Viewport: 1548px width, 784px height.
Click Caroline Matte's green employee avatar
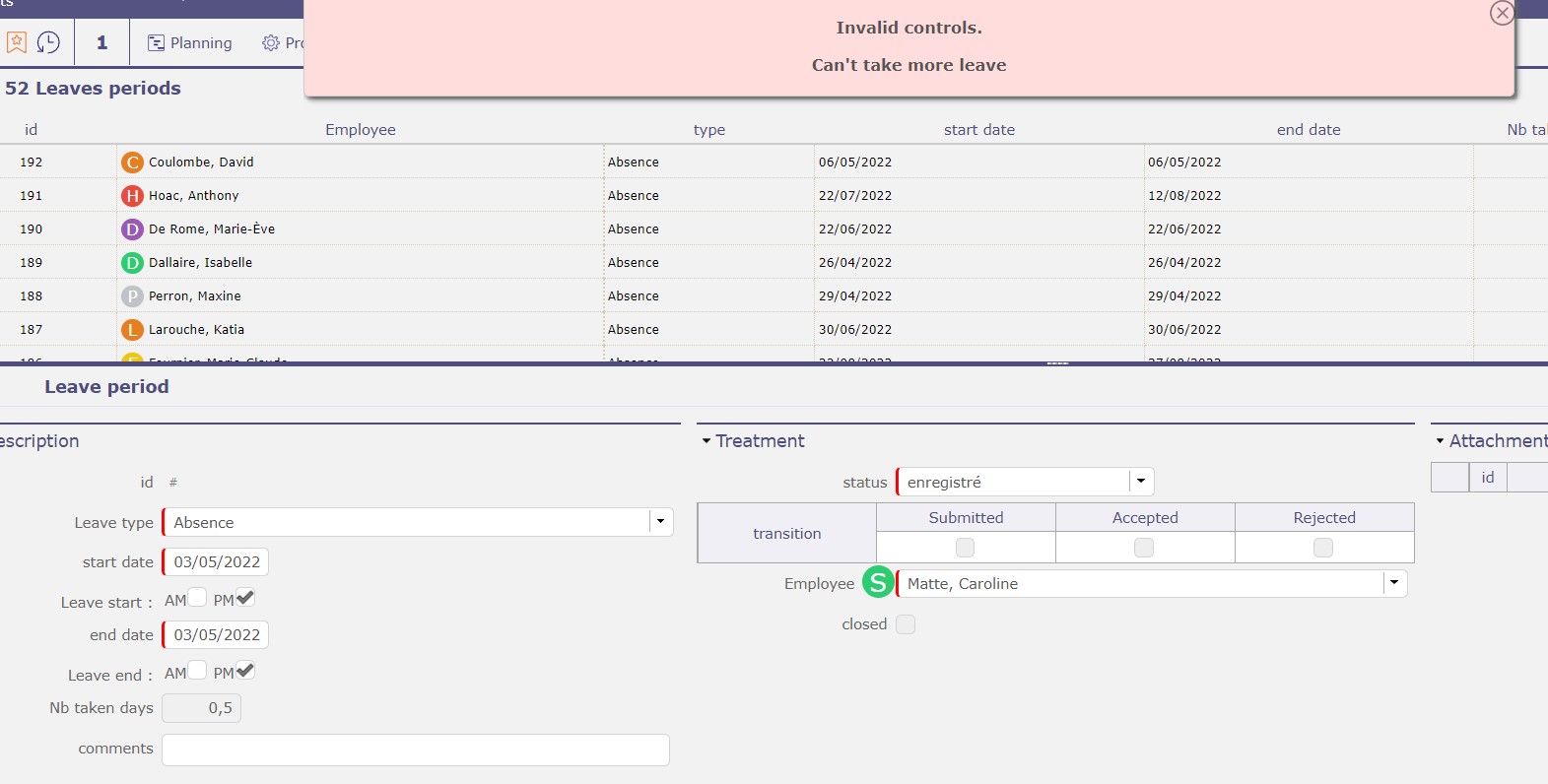click(878, 583)
